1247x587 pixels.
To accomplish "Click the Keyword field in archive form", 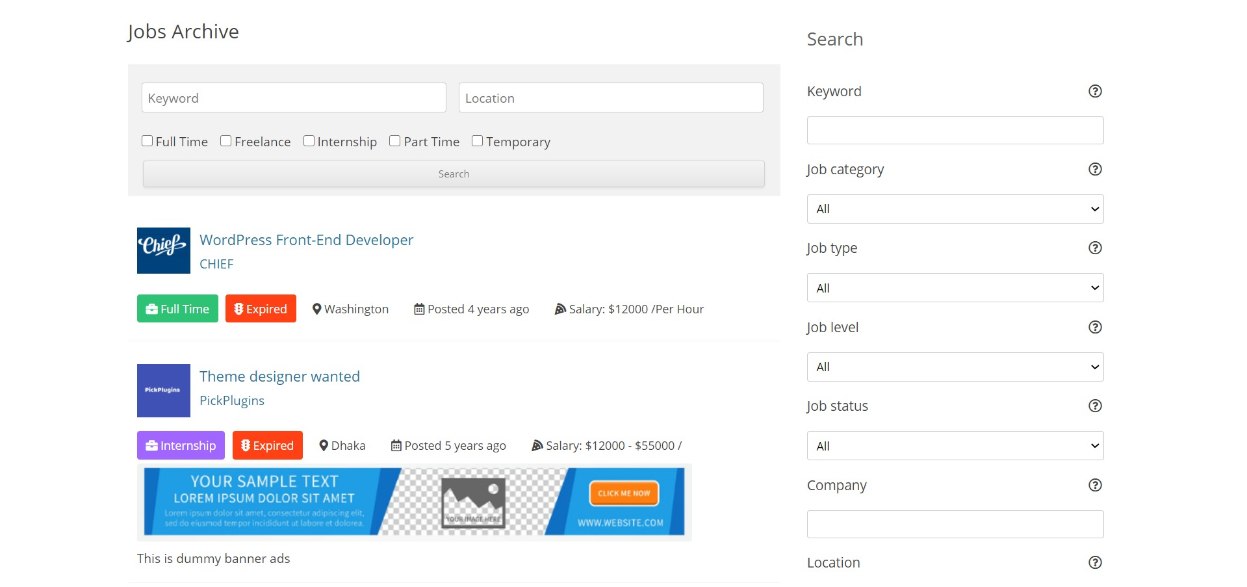I will [294, 98].
